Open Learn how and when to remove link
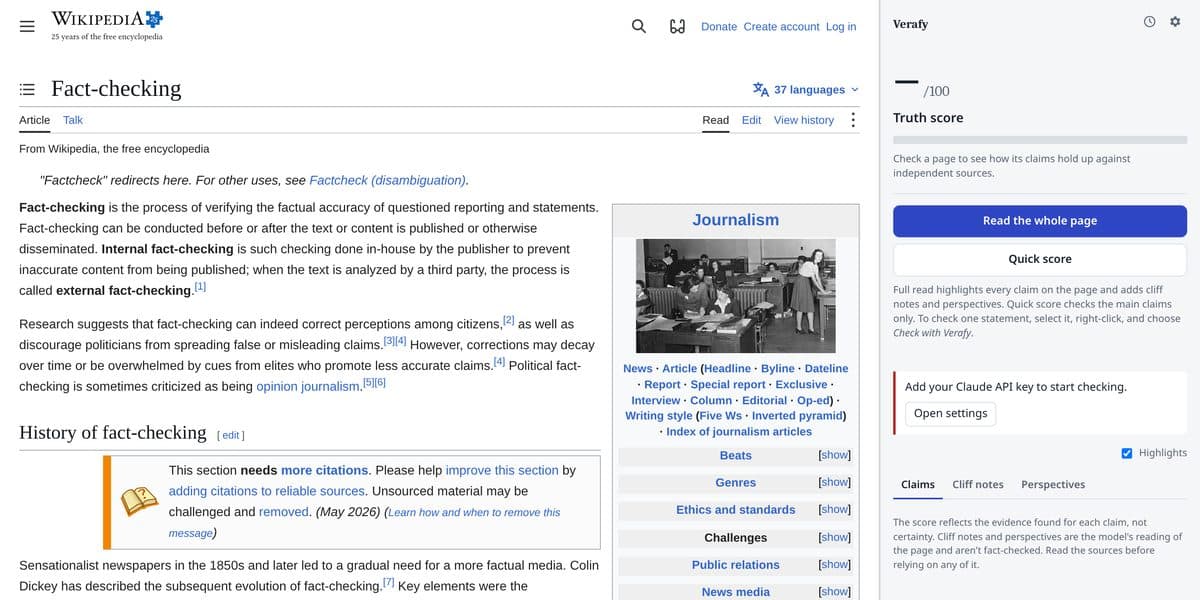This screenshot has height=600, width=1200. (x=364, y=522)
